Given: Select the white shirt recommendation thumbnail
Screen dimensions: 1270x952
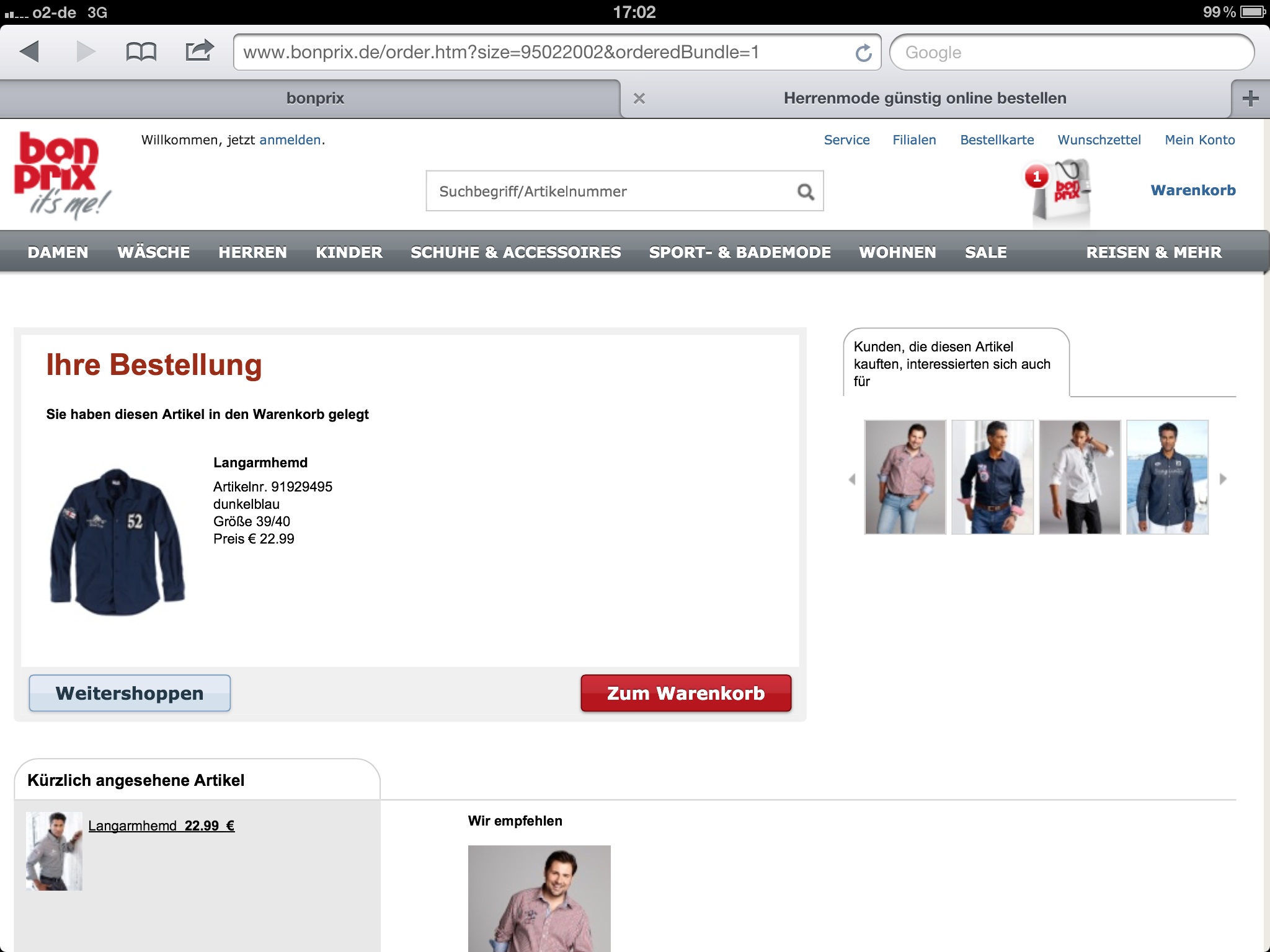Looking at the screenshot, I should tap(1080, 477).
